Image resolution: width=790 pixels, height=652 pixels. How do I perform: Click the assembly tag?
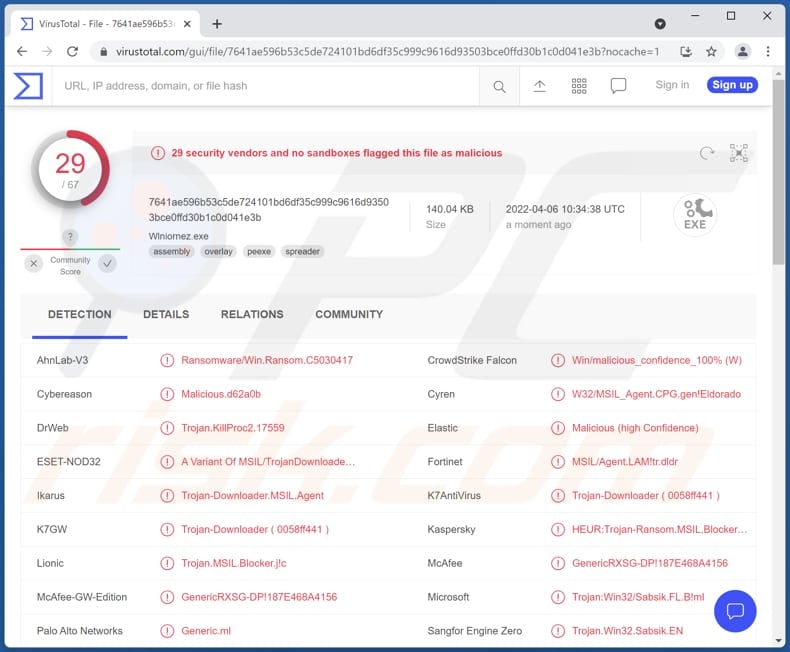point(172,251)
